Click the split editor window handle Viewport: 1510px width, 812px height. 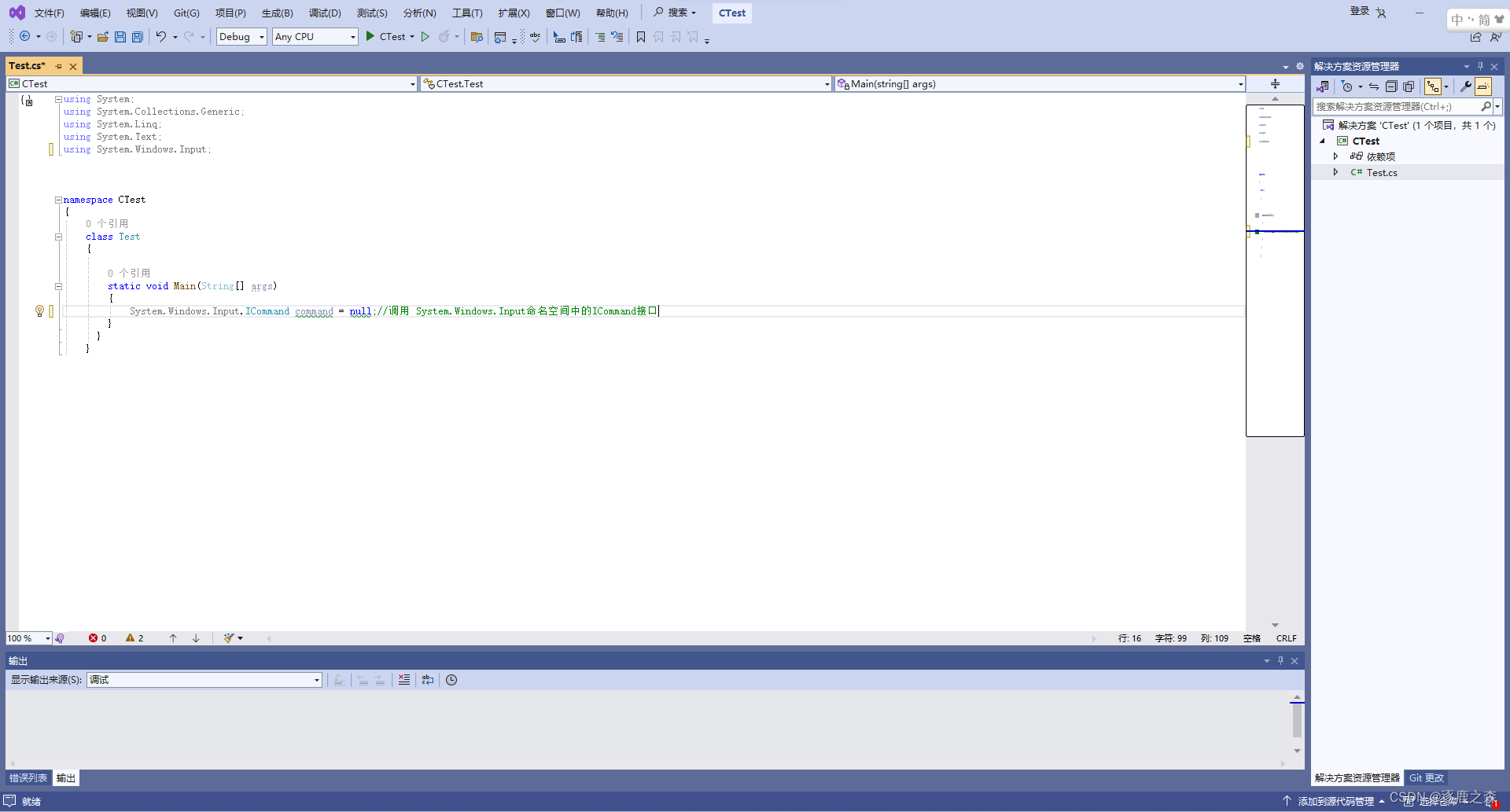[1275, 84]
